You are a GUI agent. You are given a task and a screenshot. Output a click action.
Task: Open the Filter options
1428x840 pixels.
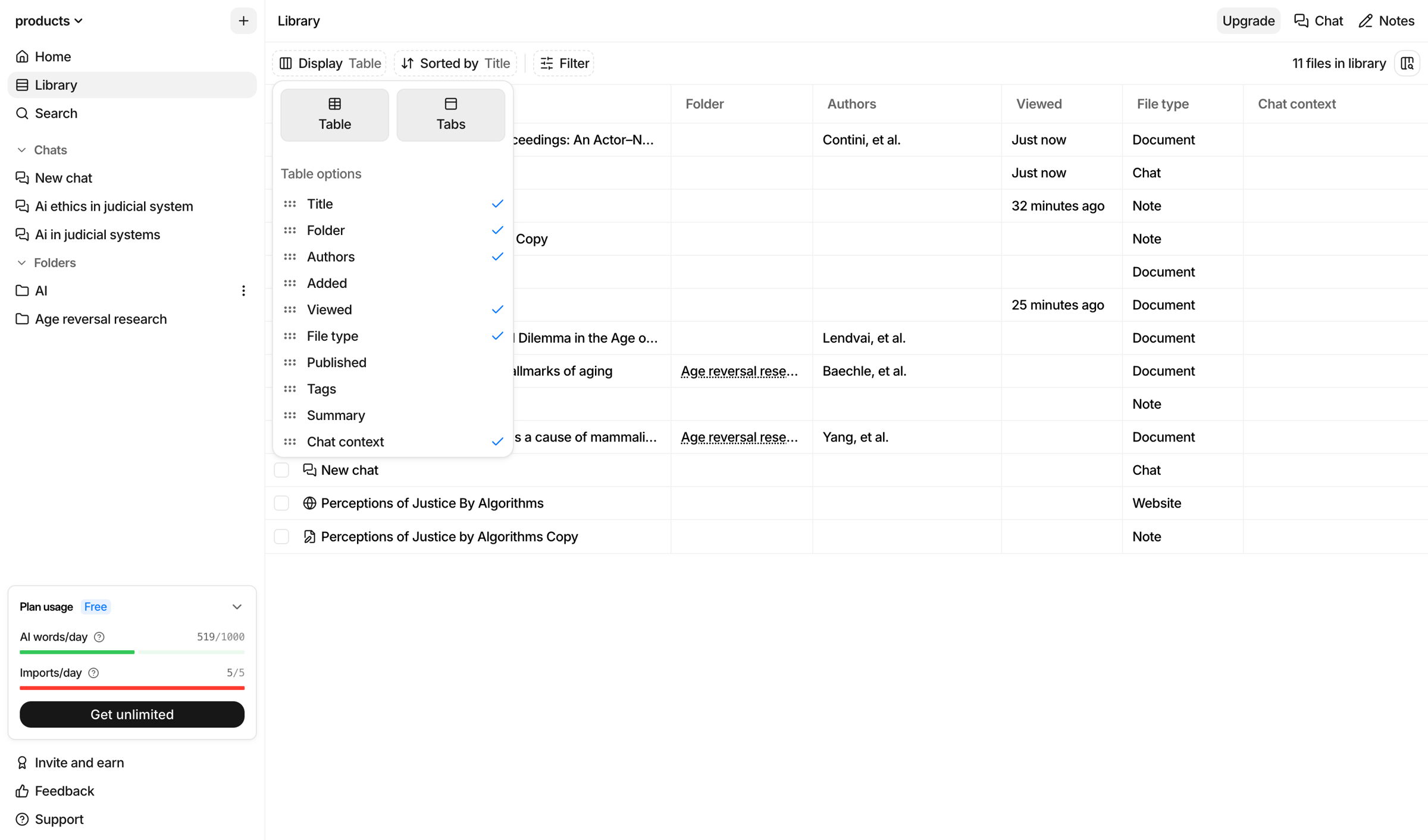(x=563, y=63)
